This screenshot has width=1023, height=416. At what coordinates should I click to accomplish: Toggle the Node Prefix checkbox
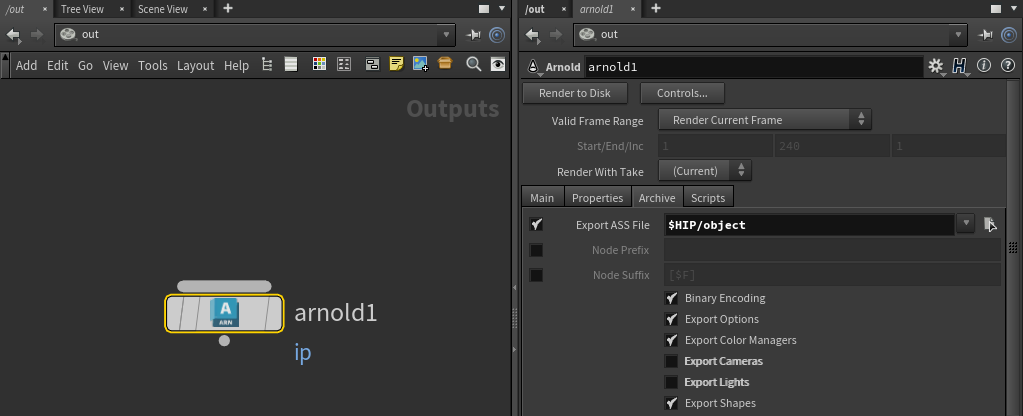click(536, 250)
